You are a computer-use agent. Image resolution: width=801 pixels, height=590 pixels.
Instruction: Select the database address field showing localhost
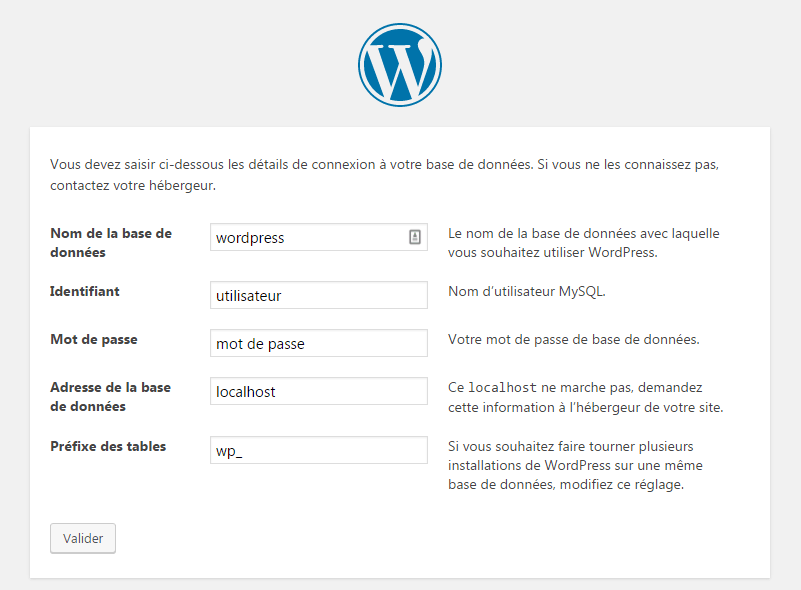pyautogui.click(x=319, y=391)
